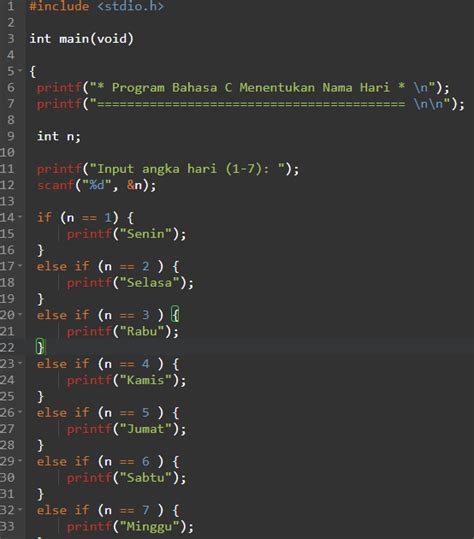Click the "Senin" string literal

pos(145,234)
